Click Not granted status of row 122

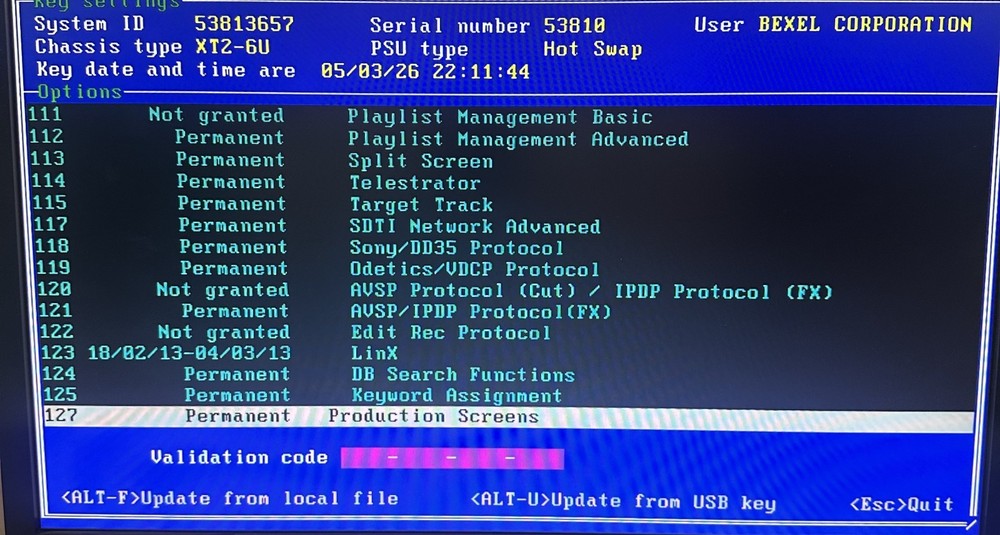coord(224,332)
